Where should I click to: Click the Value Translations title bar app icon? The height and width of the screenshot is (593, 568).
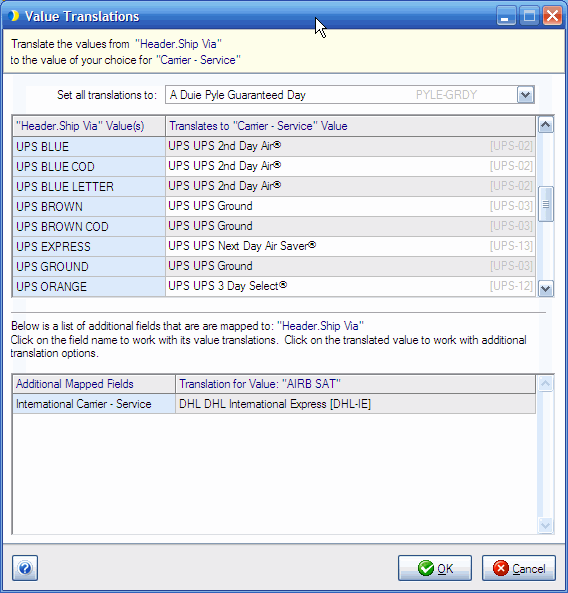(13, 16)
